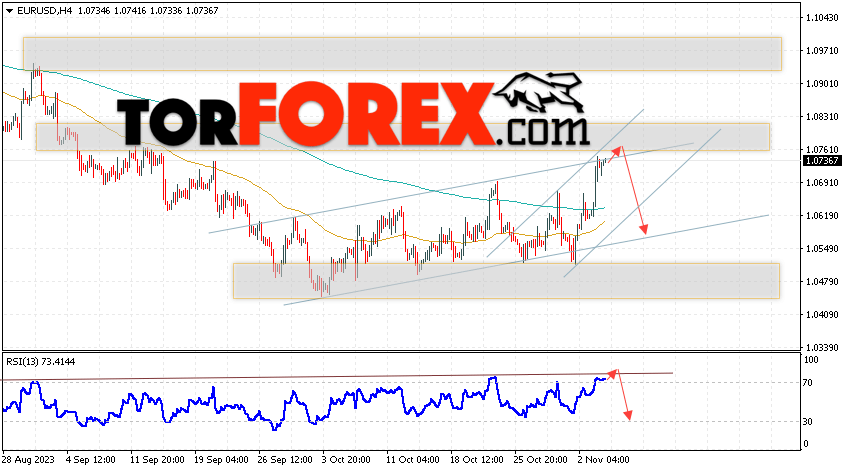Open the EURUSD chart dropdown triangle

coord(9,11)
